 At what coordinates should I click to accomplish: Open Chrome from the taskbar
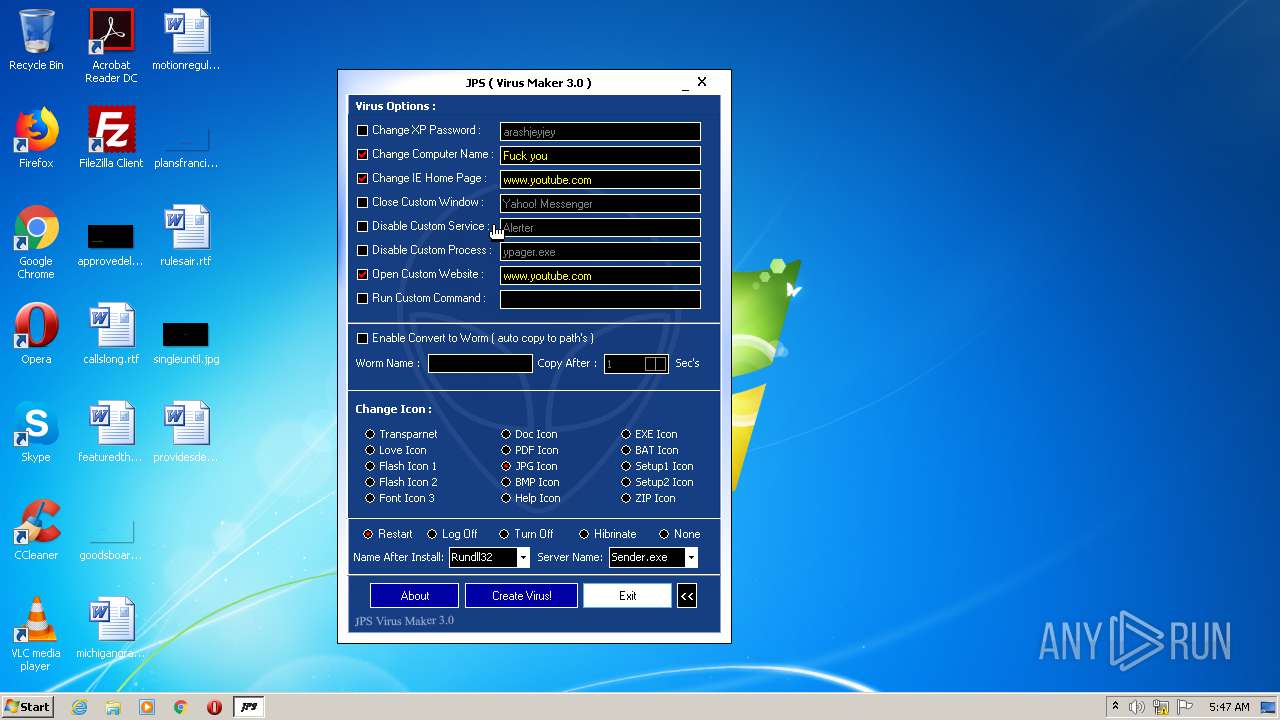tap(181, 707)
